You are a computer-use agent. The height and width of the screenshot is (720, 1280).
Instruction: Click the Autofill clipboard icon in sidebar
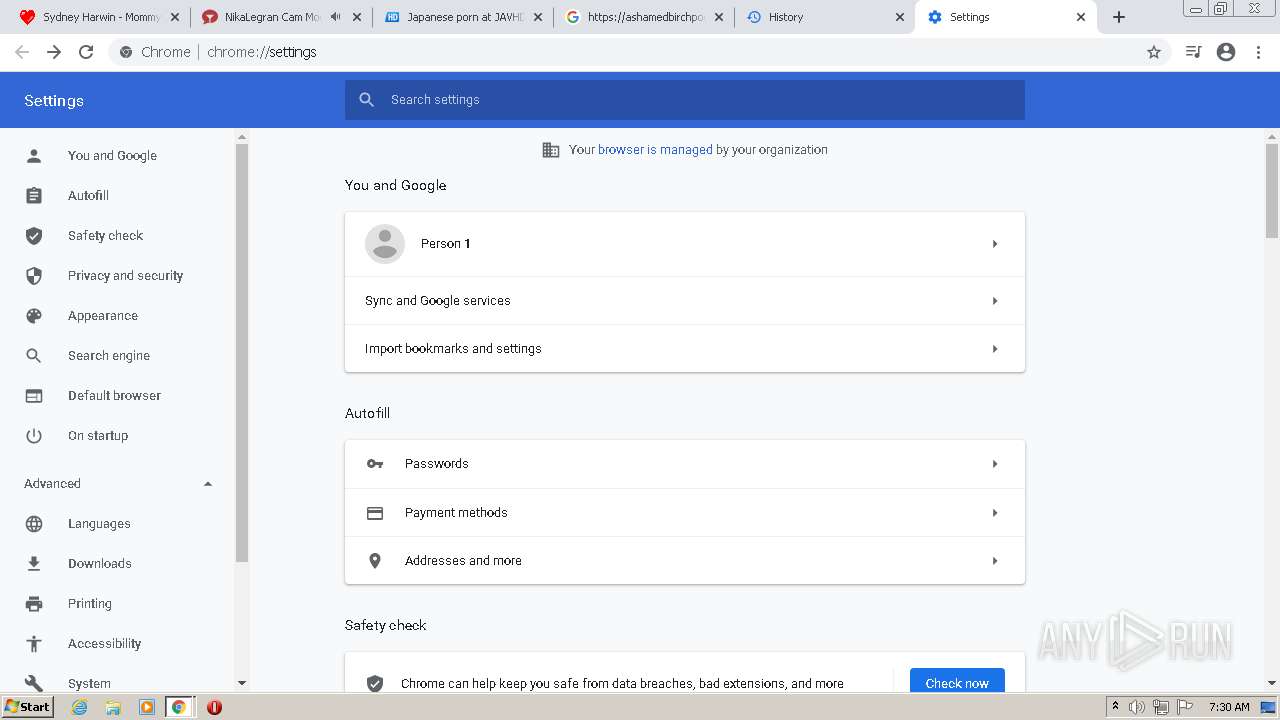coord(34,196)
